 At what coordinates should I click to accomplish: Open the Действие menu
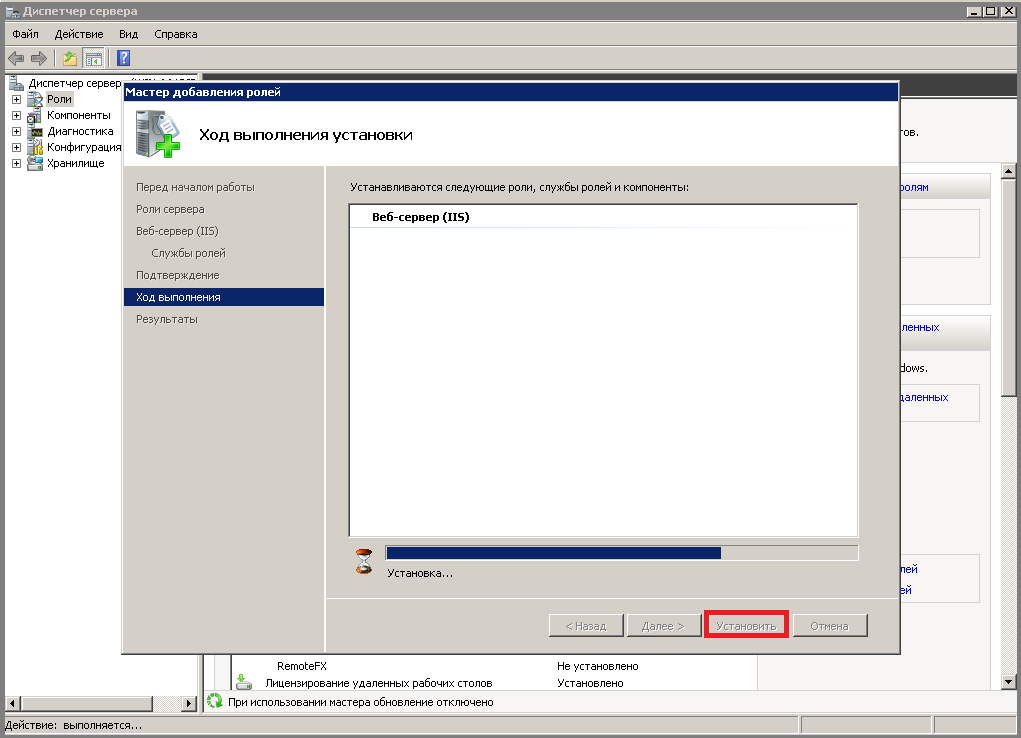point(79,34)
